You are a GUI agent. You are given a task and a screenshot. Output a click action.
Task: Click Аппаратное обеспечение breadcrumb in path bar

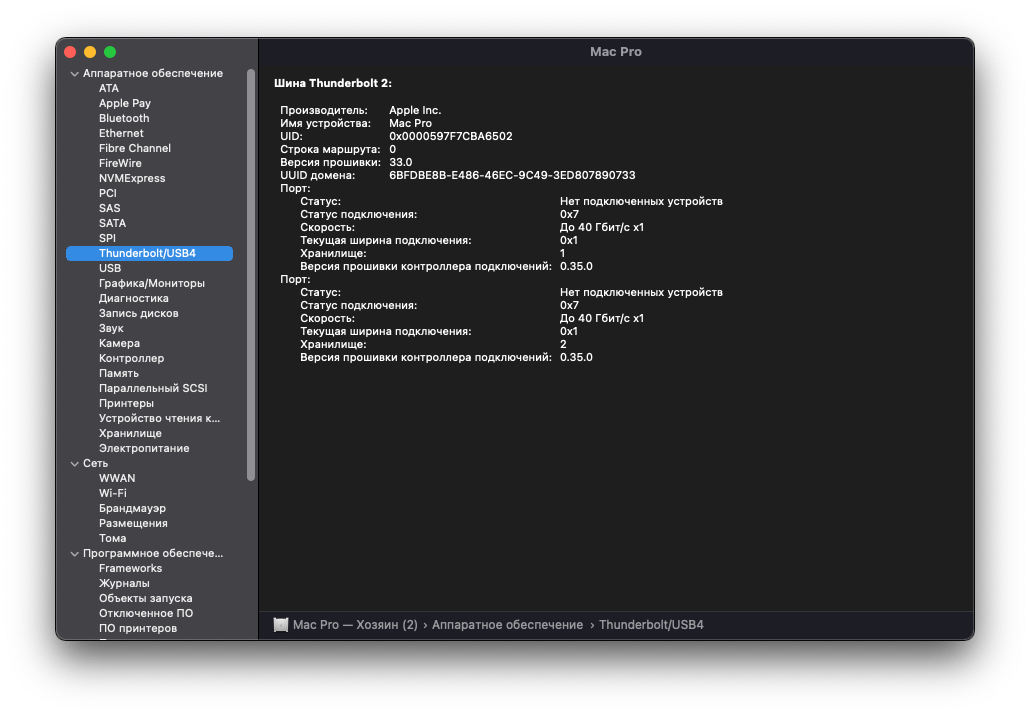coord(507,625)
